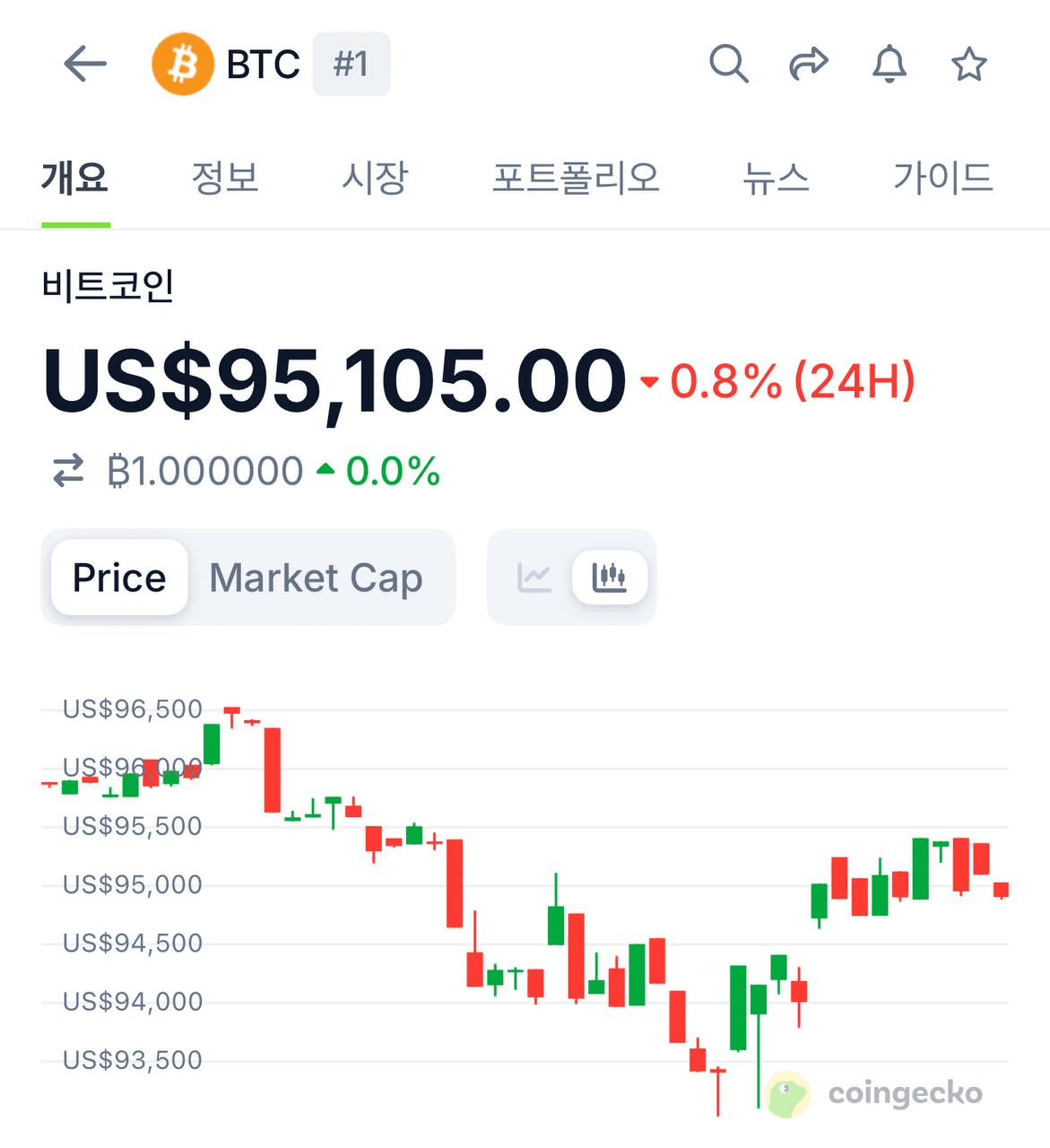Open the 정보 tab
Viewport: 1050px width, 1148px height.
225,177
